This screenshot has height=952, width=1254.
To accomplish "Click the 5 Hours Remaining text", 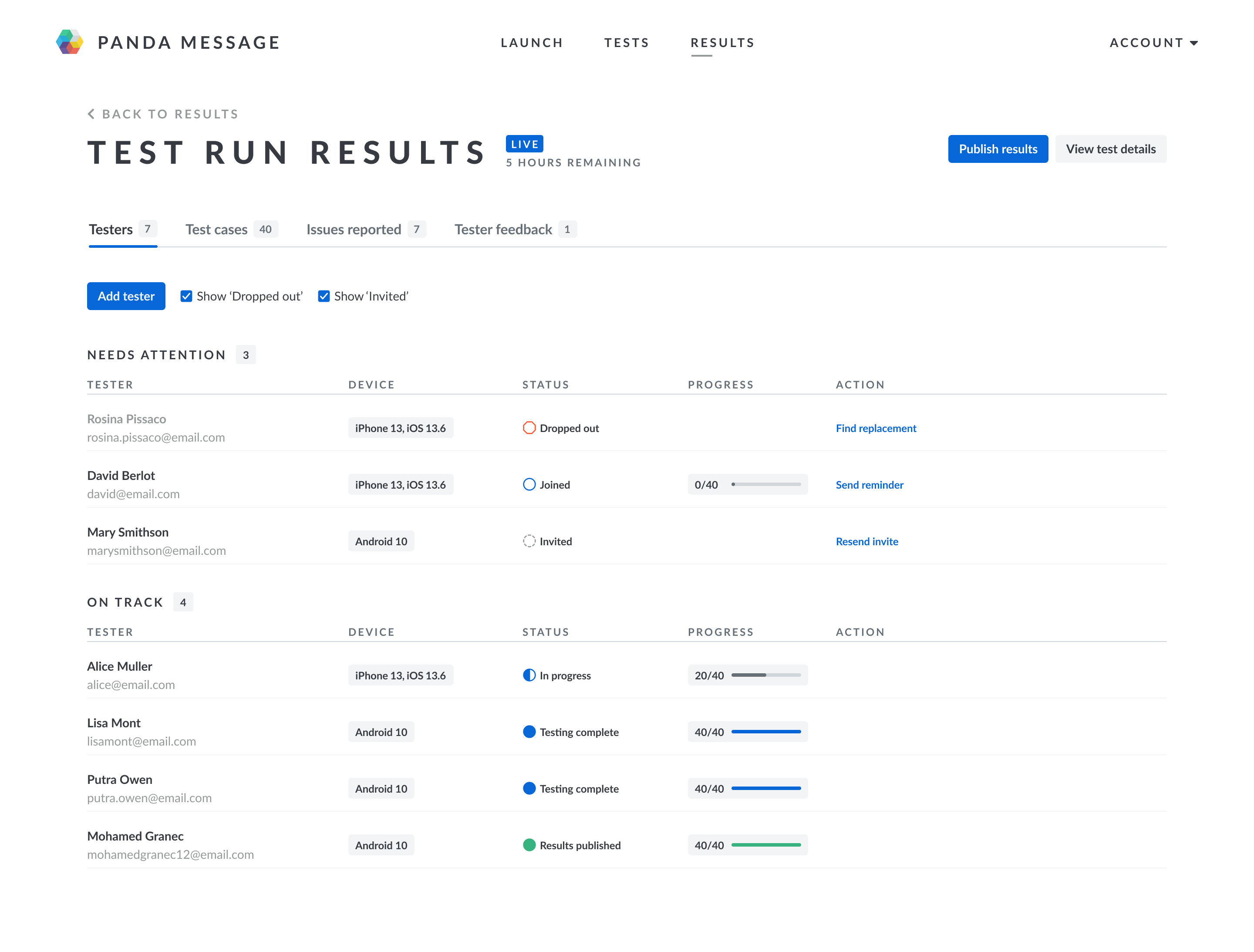I will pyautogui.click(x=573, y=163).
